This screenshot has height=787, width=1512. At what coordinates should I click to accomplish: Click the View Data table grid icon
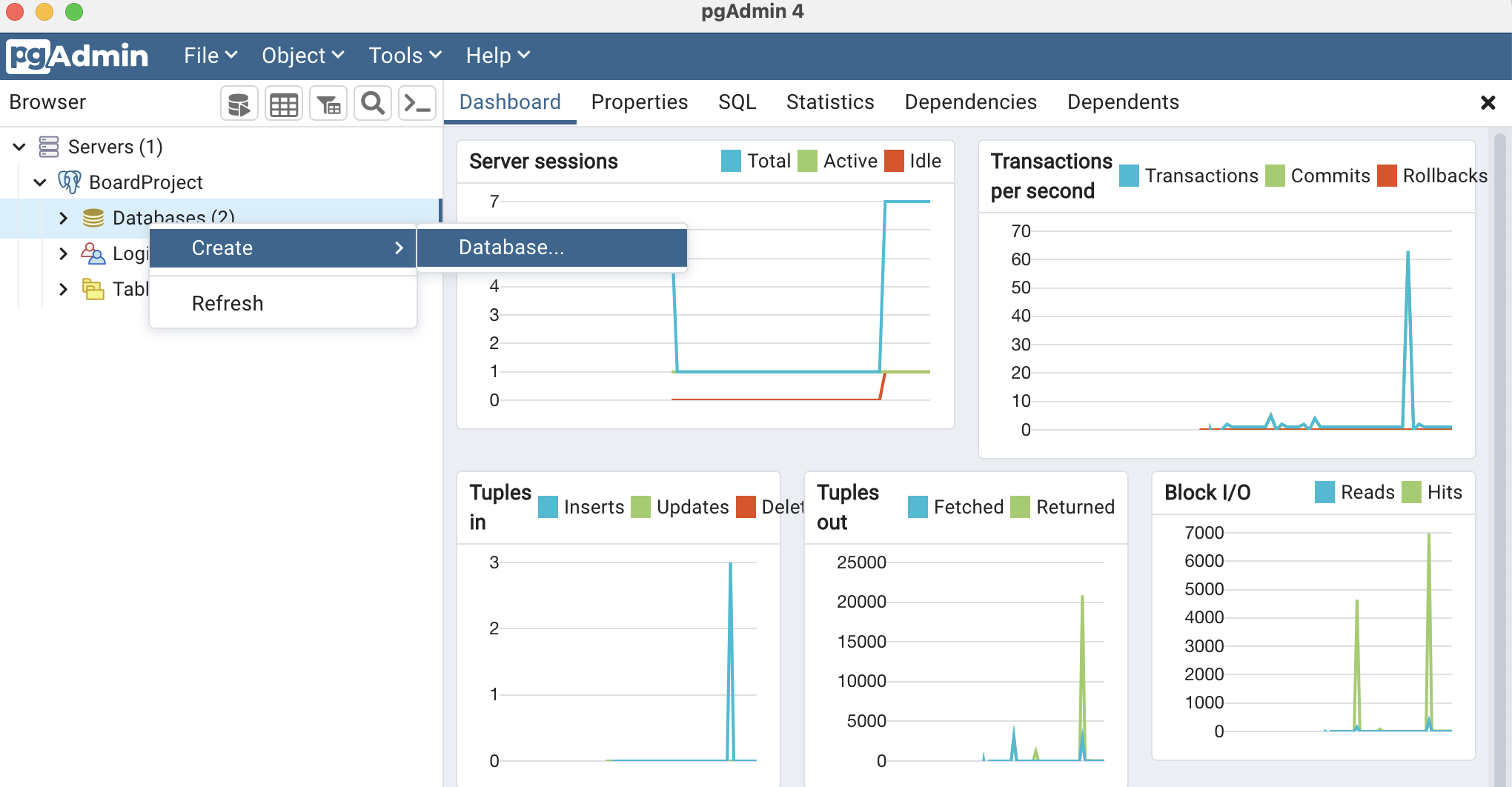click(284, 104)
